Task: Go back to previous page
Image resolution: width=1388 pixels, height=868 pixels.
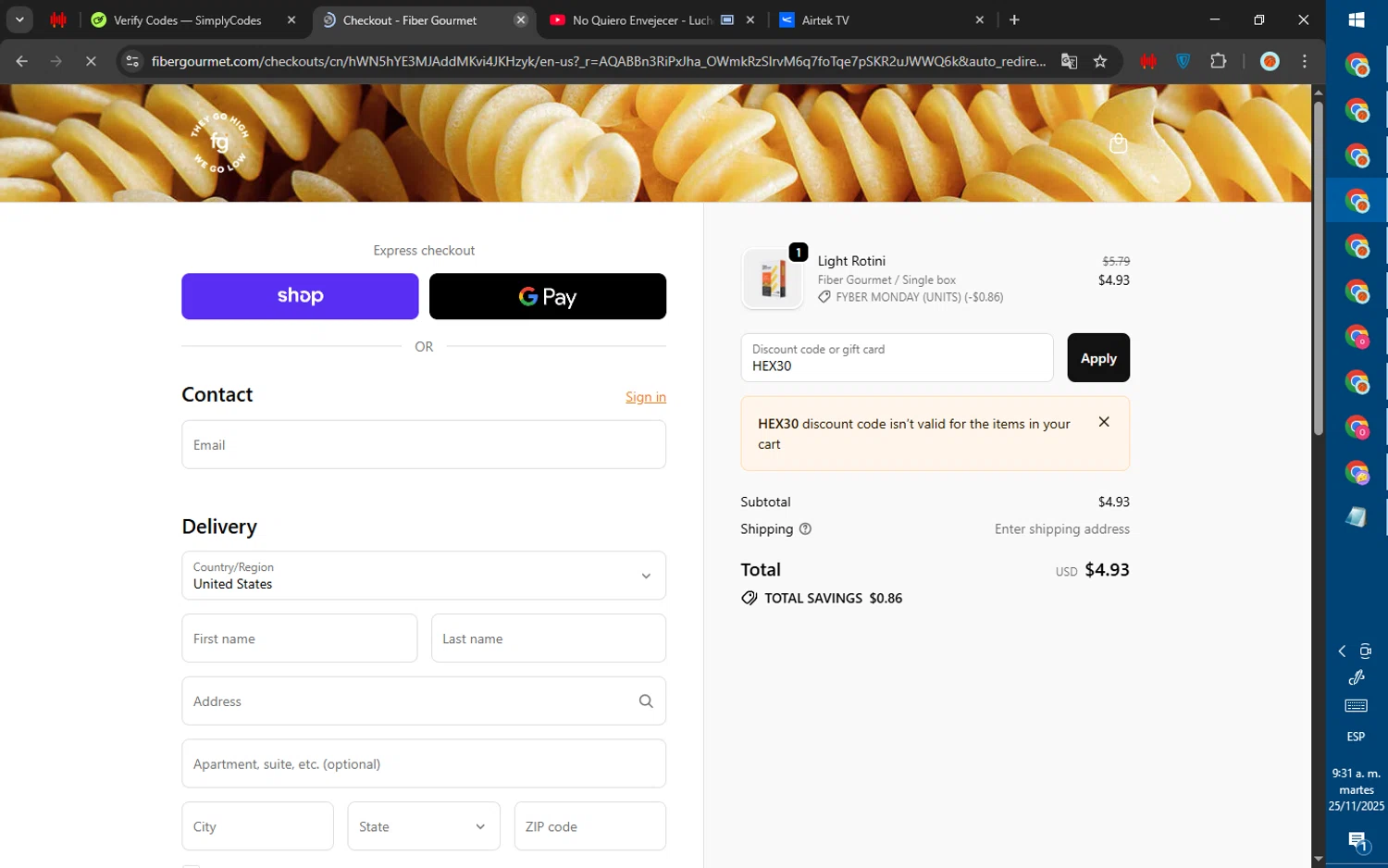Action: (x=22, y=61)
